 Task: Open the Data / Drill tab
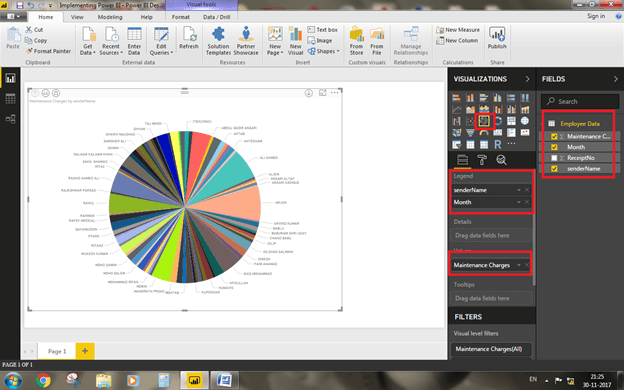coord(216,17)
